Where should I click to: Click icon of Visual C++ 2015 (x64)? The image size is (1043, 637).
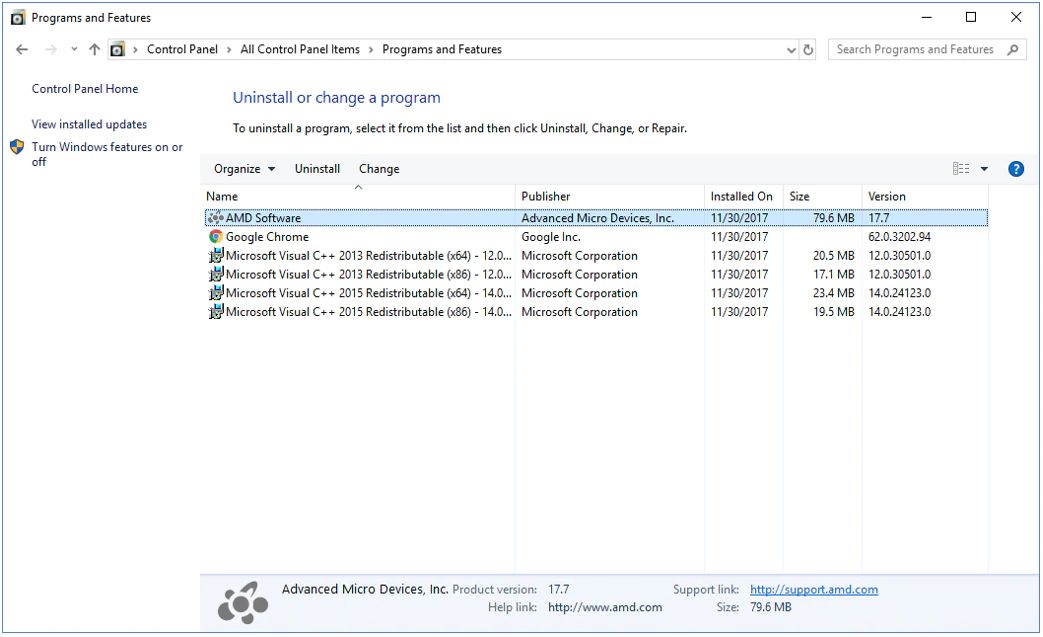pos(215,293)
